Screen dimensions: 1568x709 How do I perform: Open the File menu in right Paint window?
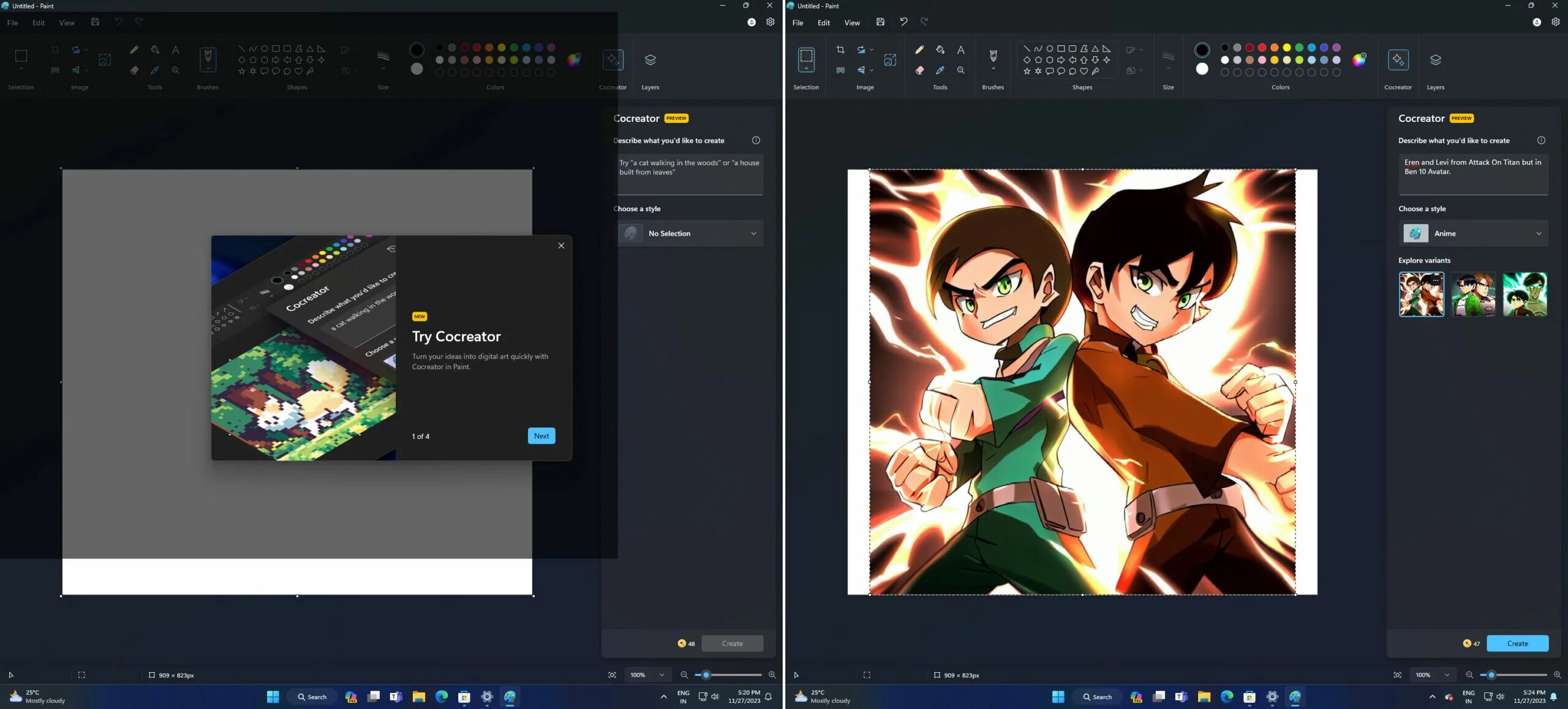(797, 23)
